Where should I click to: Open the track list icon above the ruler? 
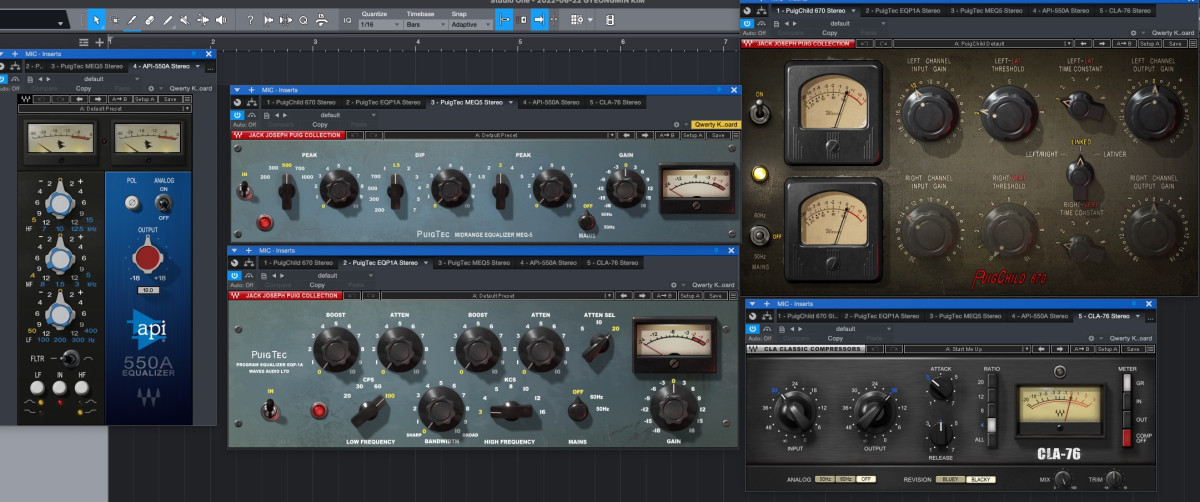84,42
